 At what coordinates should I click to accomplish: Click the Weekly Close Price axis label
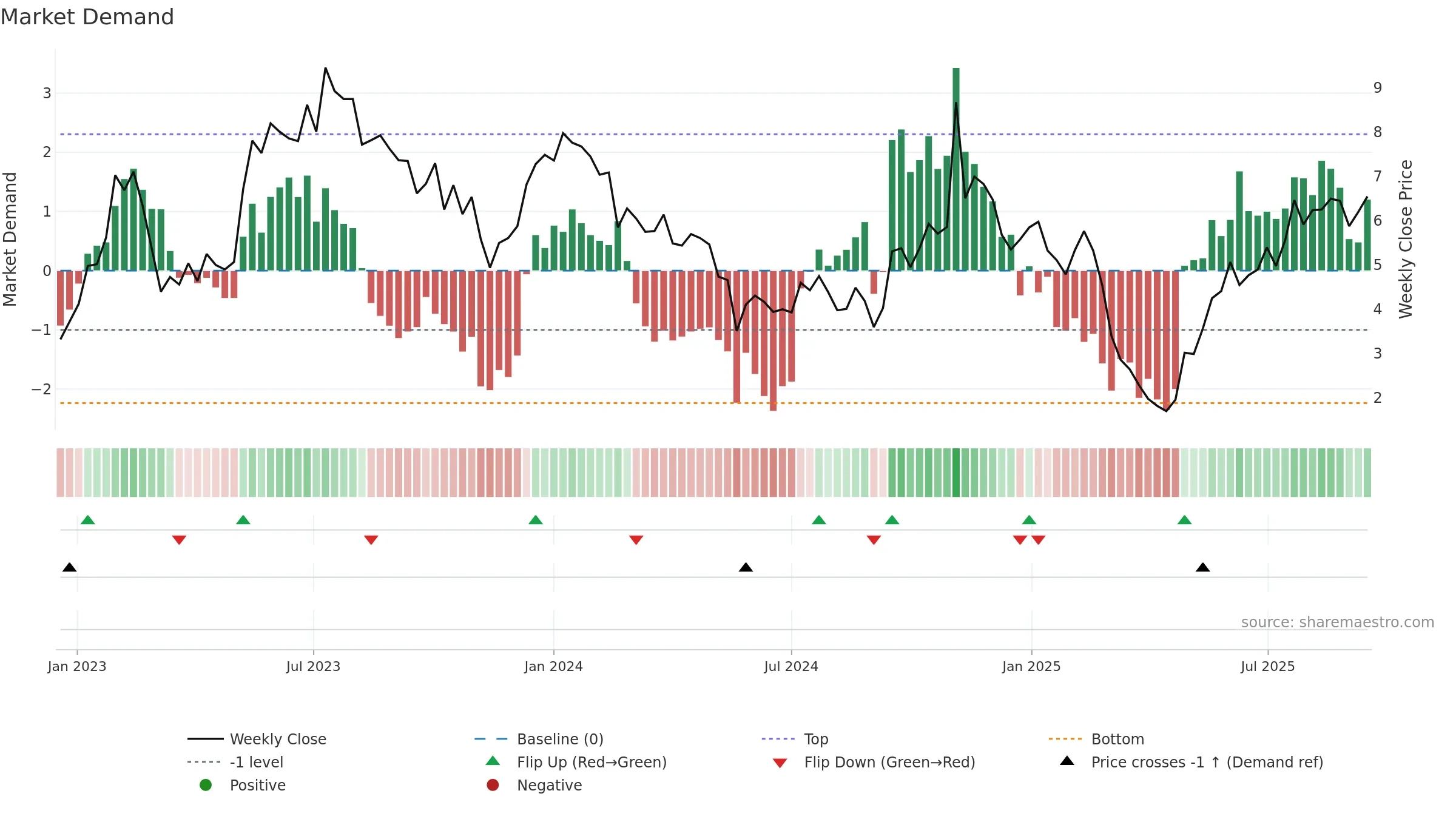(x=1406, y=239)
